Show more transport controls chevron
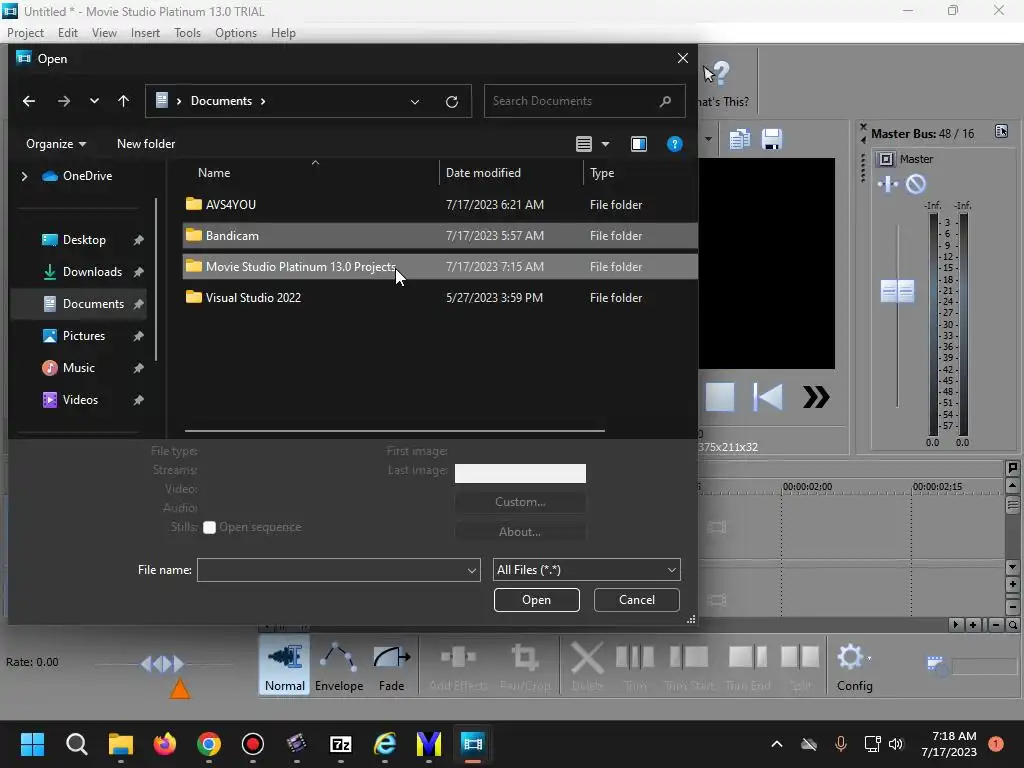 coord(816,396)
